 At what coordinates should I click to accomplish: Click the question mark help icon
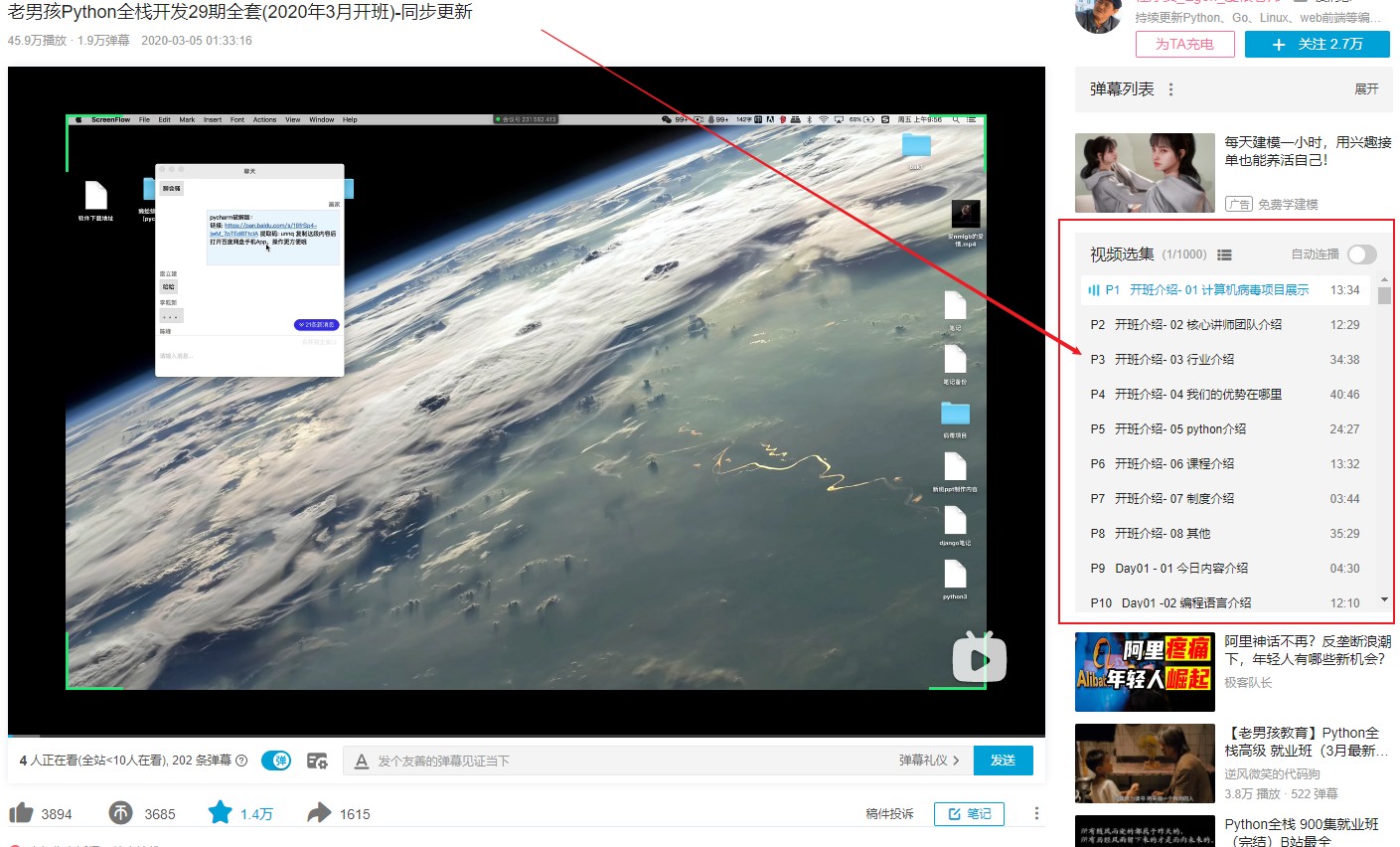point(241,761)
